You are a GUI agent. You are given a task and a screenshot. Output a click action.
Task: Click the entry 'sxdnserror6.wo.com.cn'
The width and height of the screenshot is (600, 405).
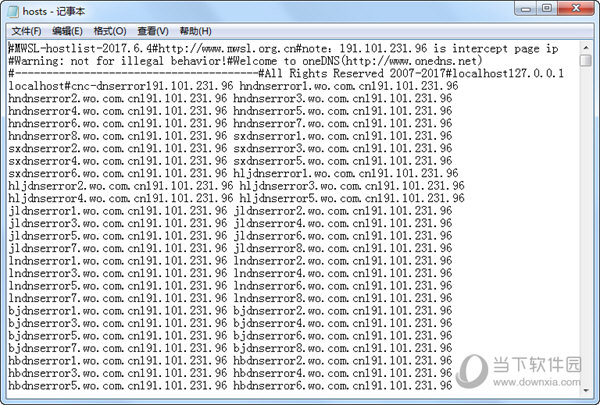(x=74, y=173)
